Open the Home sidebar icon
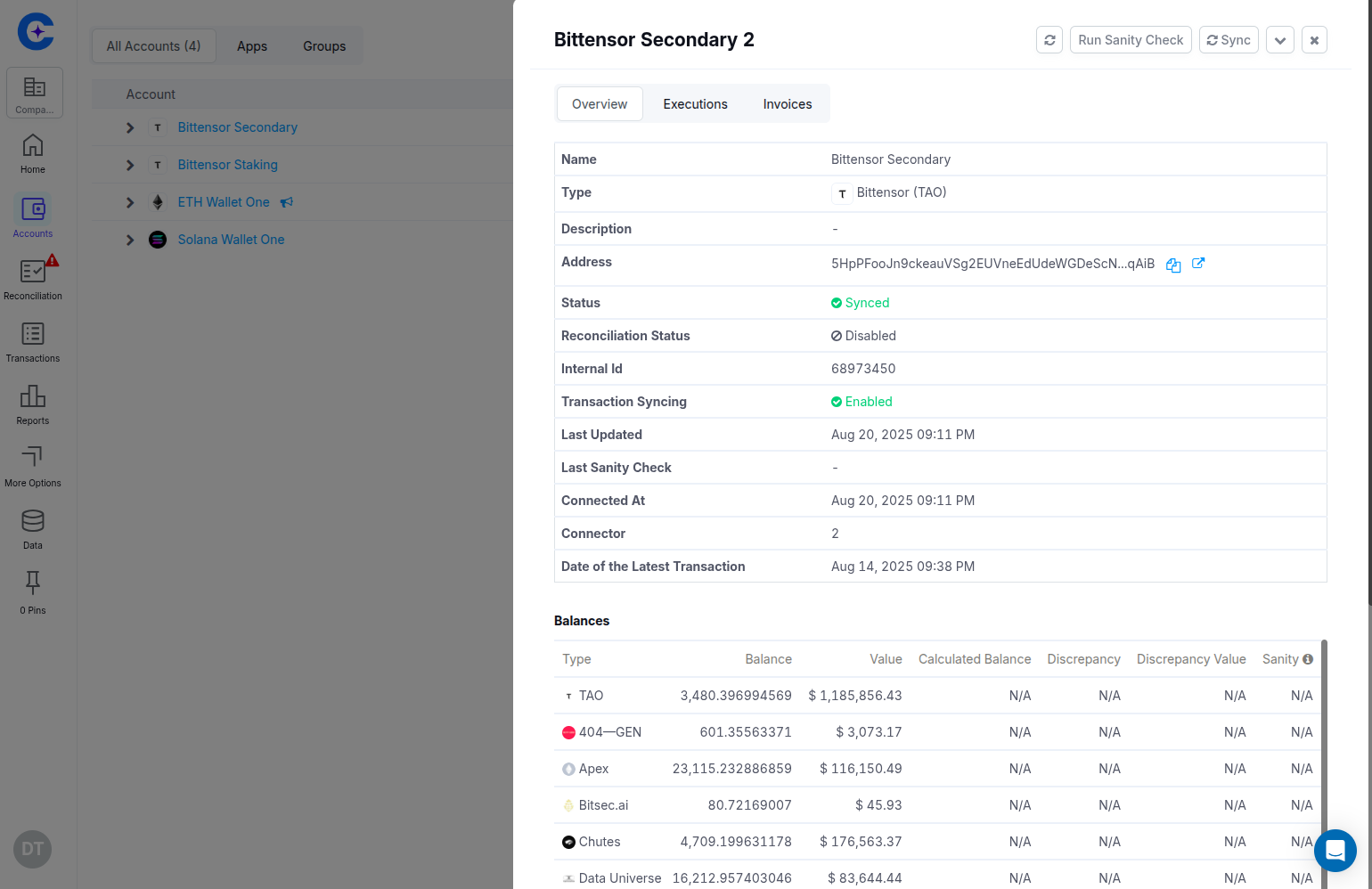1372x889 pixels. coord(33,153)
